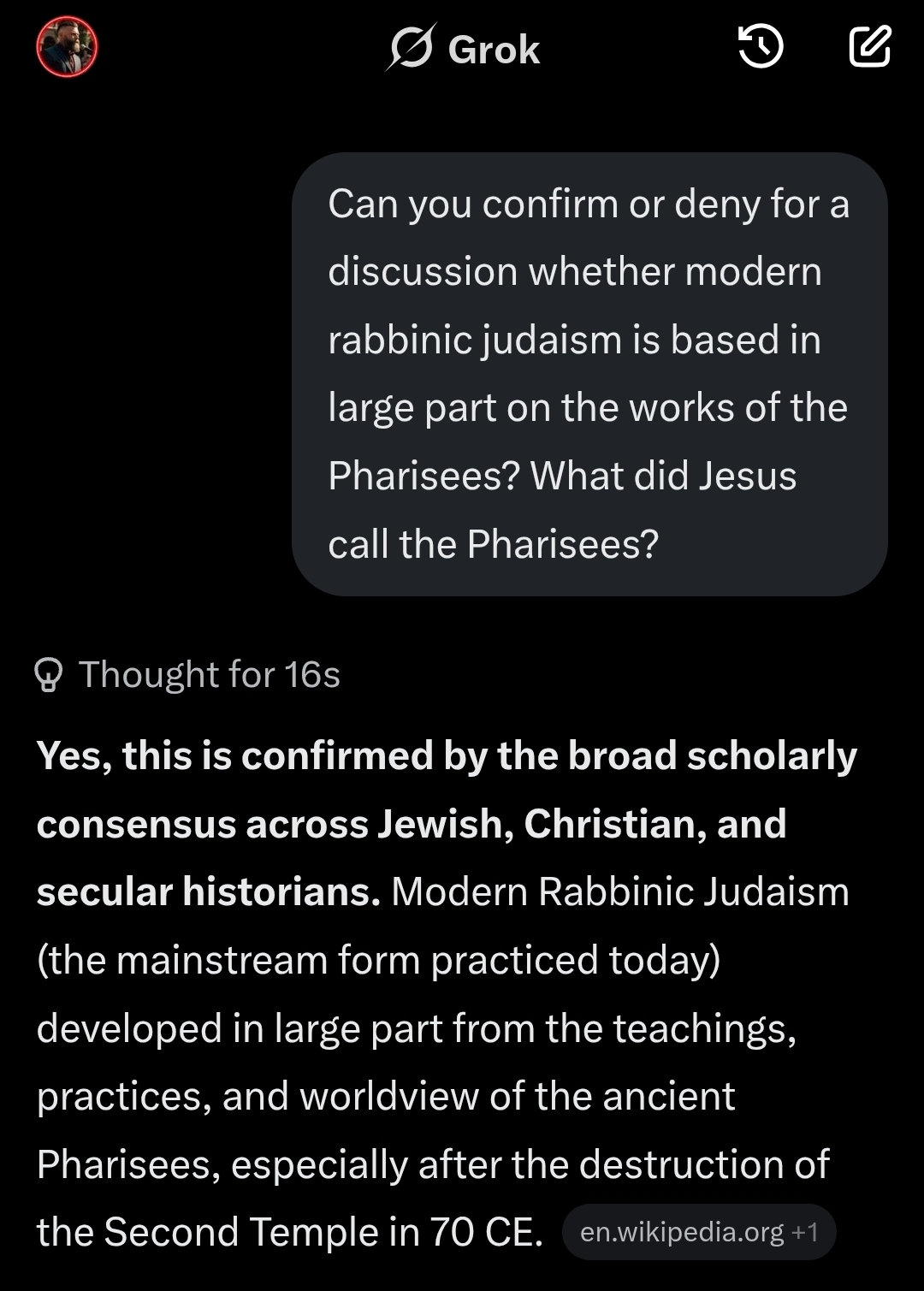The width and height of the screenshot is (924, 1291).
Task: Open the profile avatar in the header
Action: (67, 48)
